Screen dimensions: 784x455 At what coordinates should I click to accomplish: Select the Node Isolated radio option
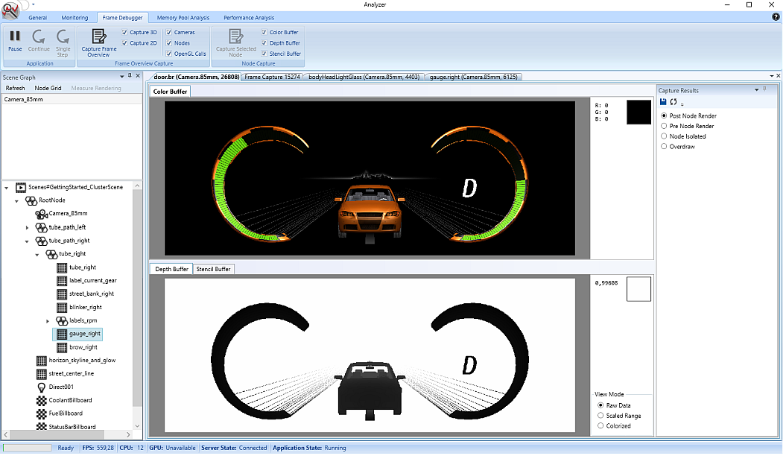tap(664, 136)
